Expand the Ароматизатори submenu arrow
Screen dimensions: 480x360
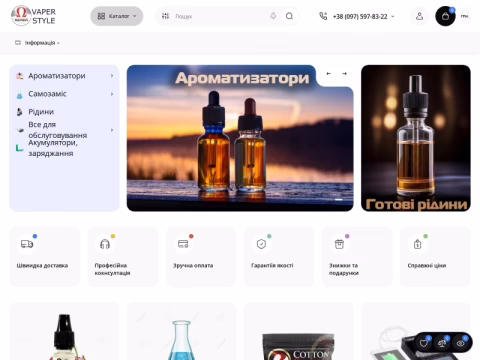click(x=112, y=76)
